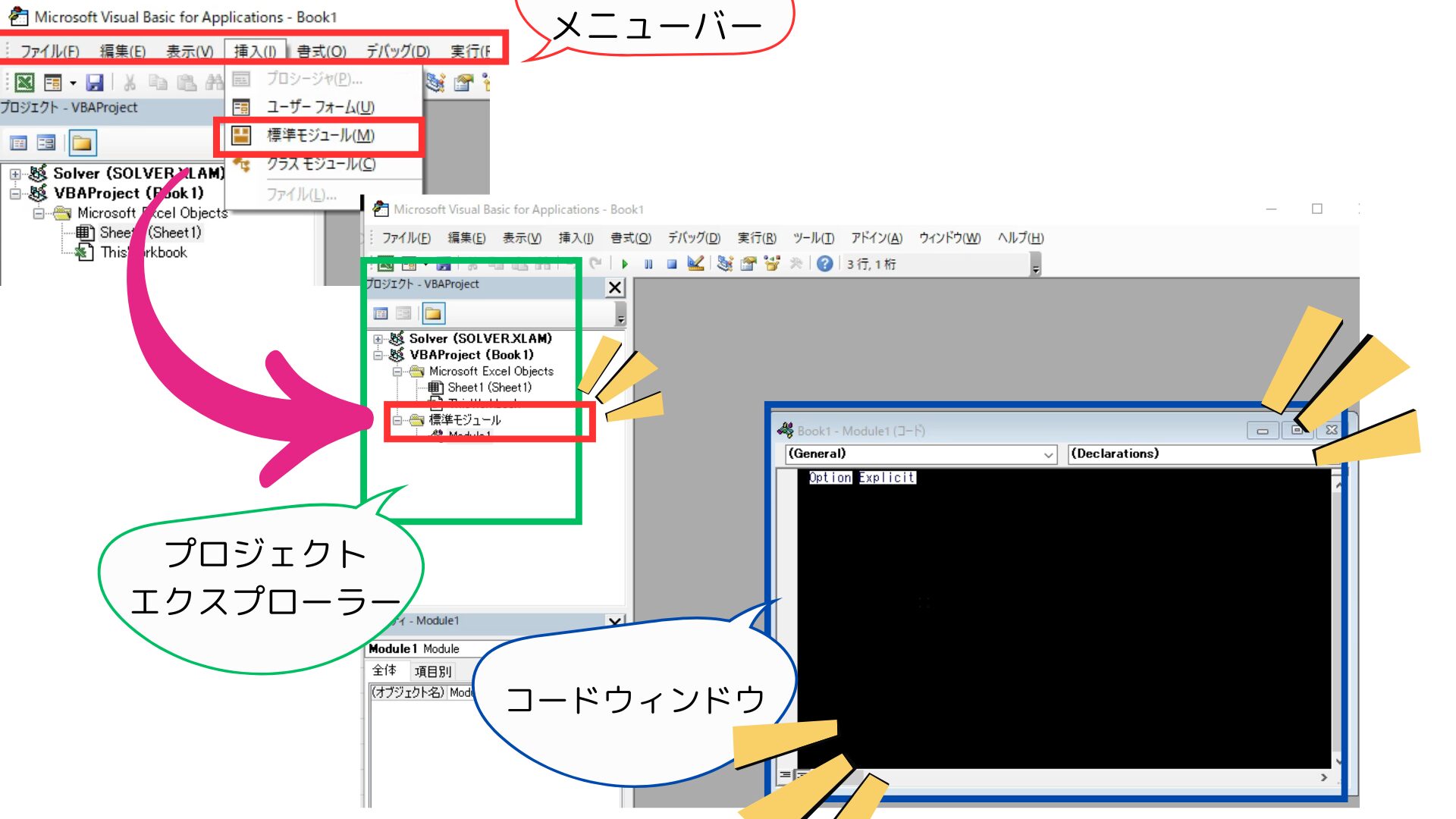Open ファイル(F) menu in lower VBA window
This screenshot has height=819, width=1456.
pos(406,238)
